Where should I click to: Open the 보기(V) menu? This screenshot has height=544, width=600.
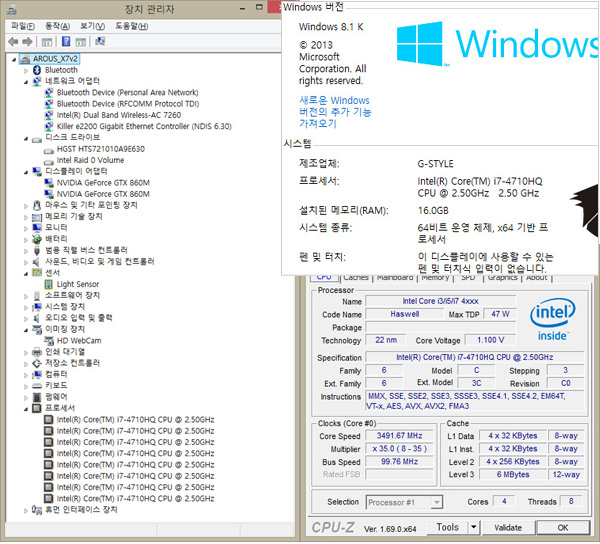coord(92,26)
